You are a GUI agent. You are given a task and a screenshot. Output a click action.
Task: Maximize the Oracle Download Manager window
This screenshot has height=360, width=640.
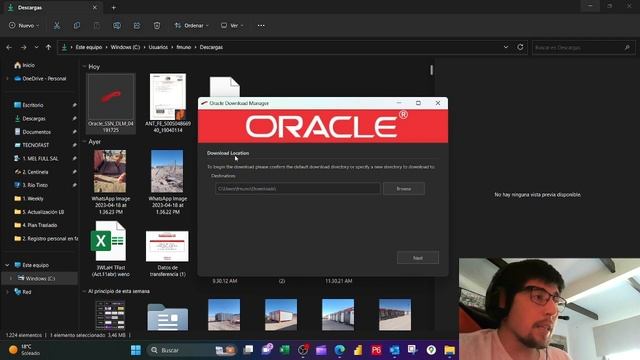click(418, 103)
